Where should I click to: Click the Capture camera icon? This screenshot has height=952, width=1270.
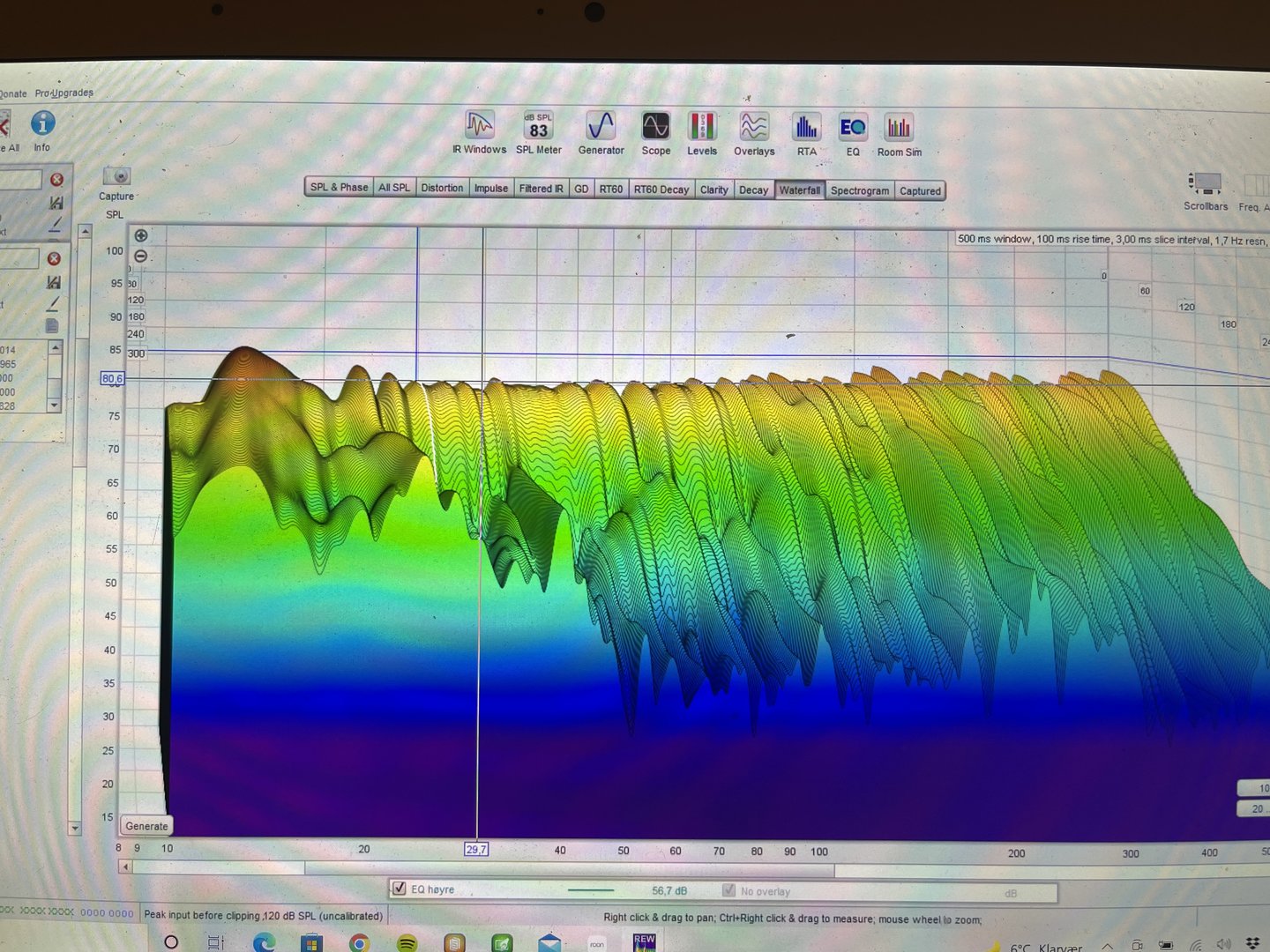point(116,176)
